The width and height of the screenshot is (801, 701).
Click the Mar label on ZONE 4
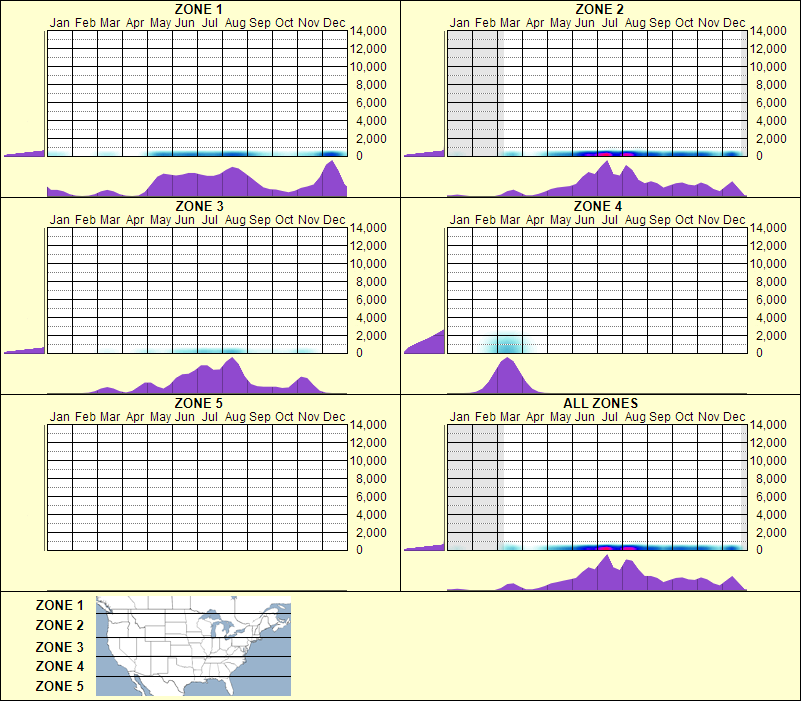coord(509,217)
